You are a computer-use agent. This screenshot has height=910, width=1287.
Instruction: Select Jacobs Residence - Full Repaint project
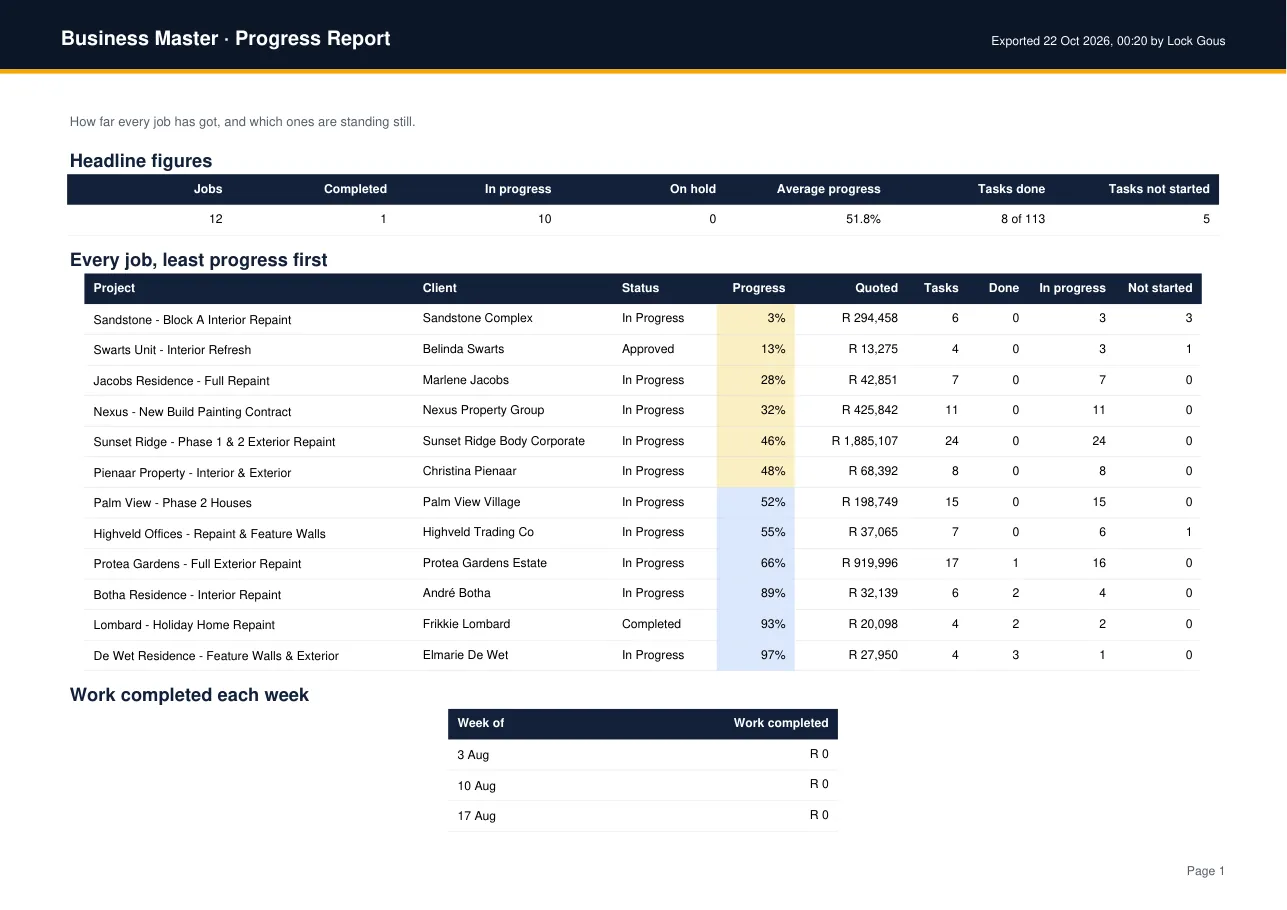[x=181, y=381]
